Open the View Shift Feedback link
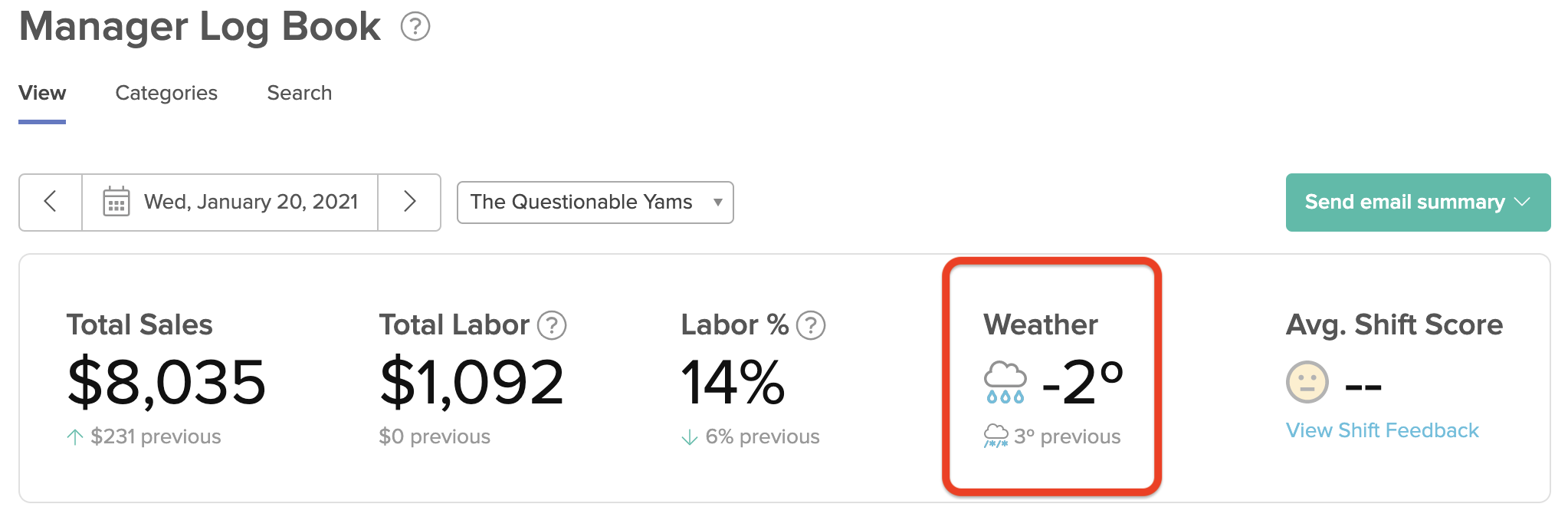Viewport: 1568px width, 517px height. [x=1383, y=430]
